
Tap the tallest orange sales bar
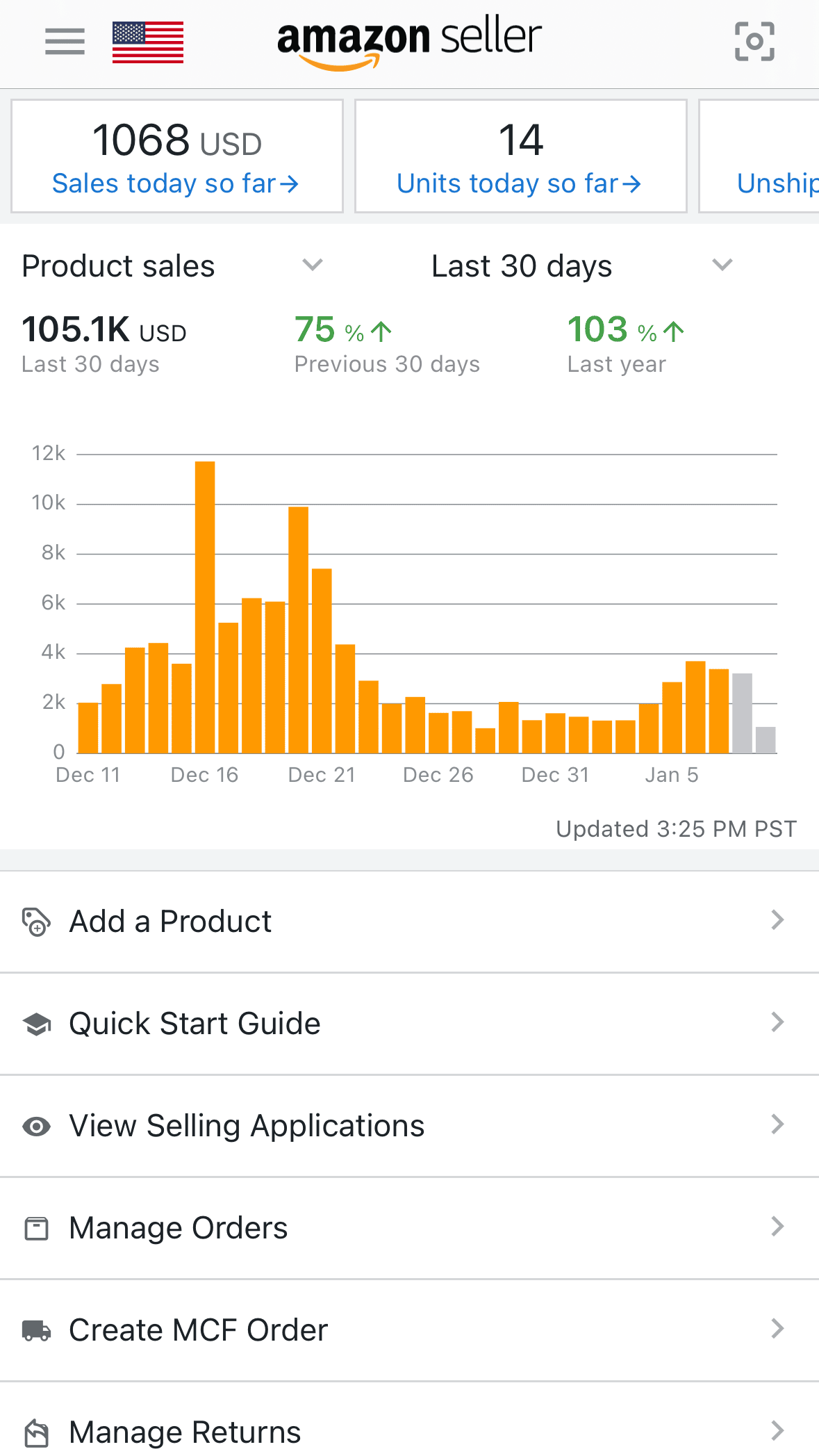pos(205,607)
